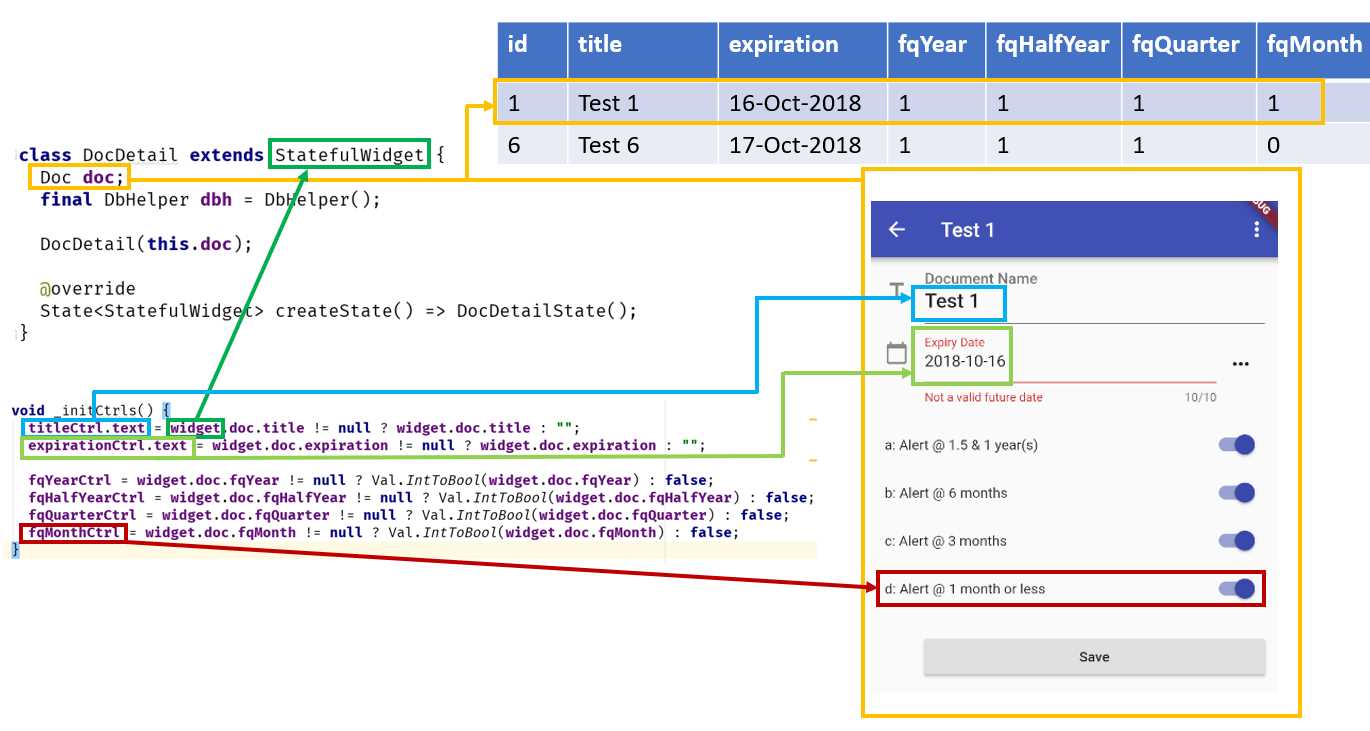Viewport: 1370px width, 731px height.
Task: Click the 'fqMonth' column header
Action: click(1313, 45)
